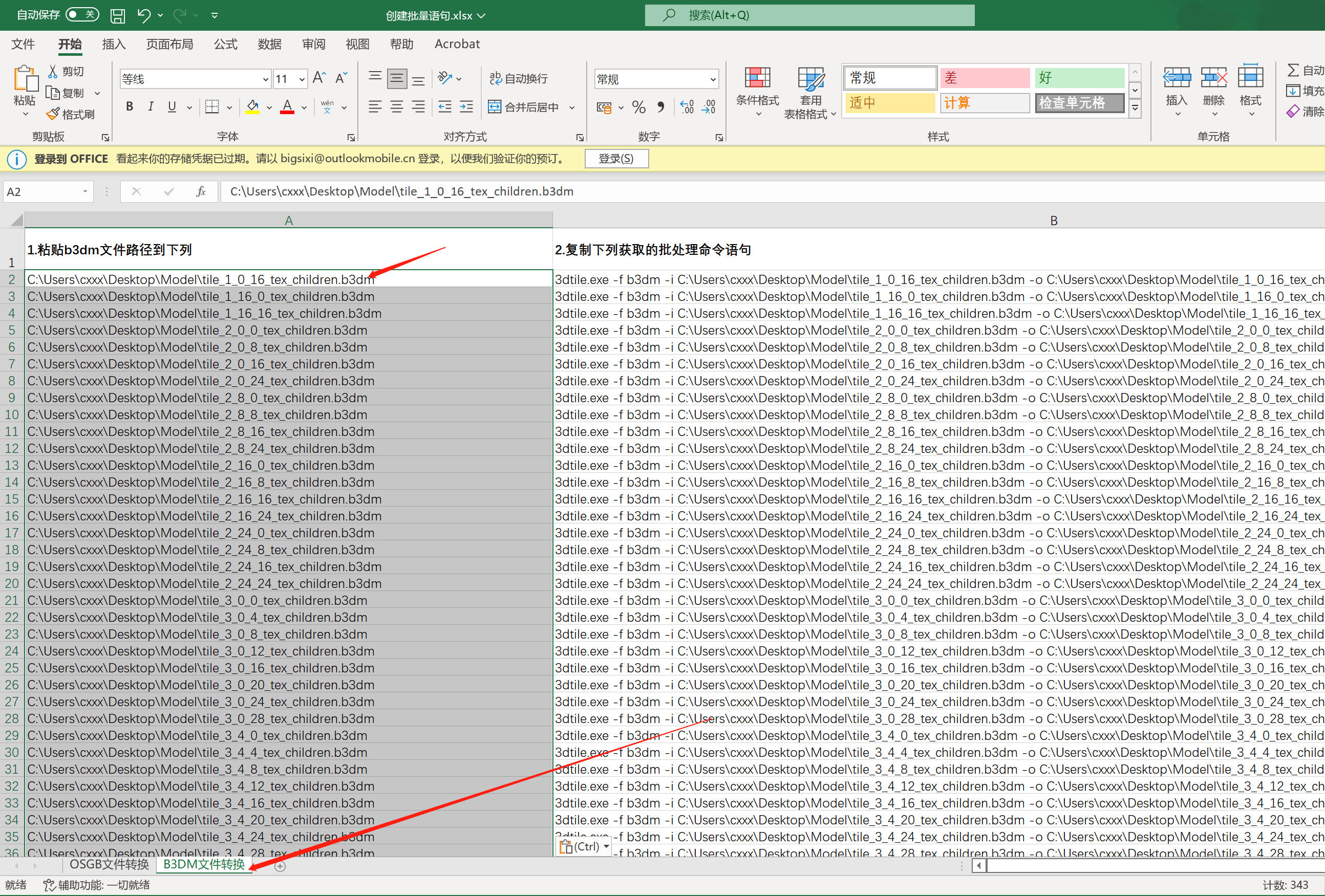Align text right
1325x896 pixels.
[418, 106]
